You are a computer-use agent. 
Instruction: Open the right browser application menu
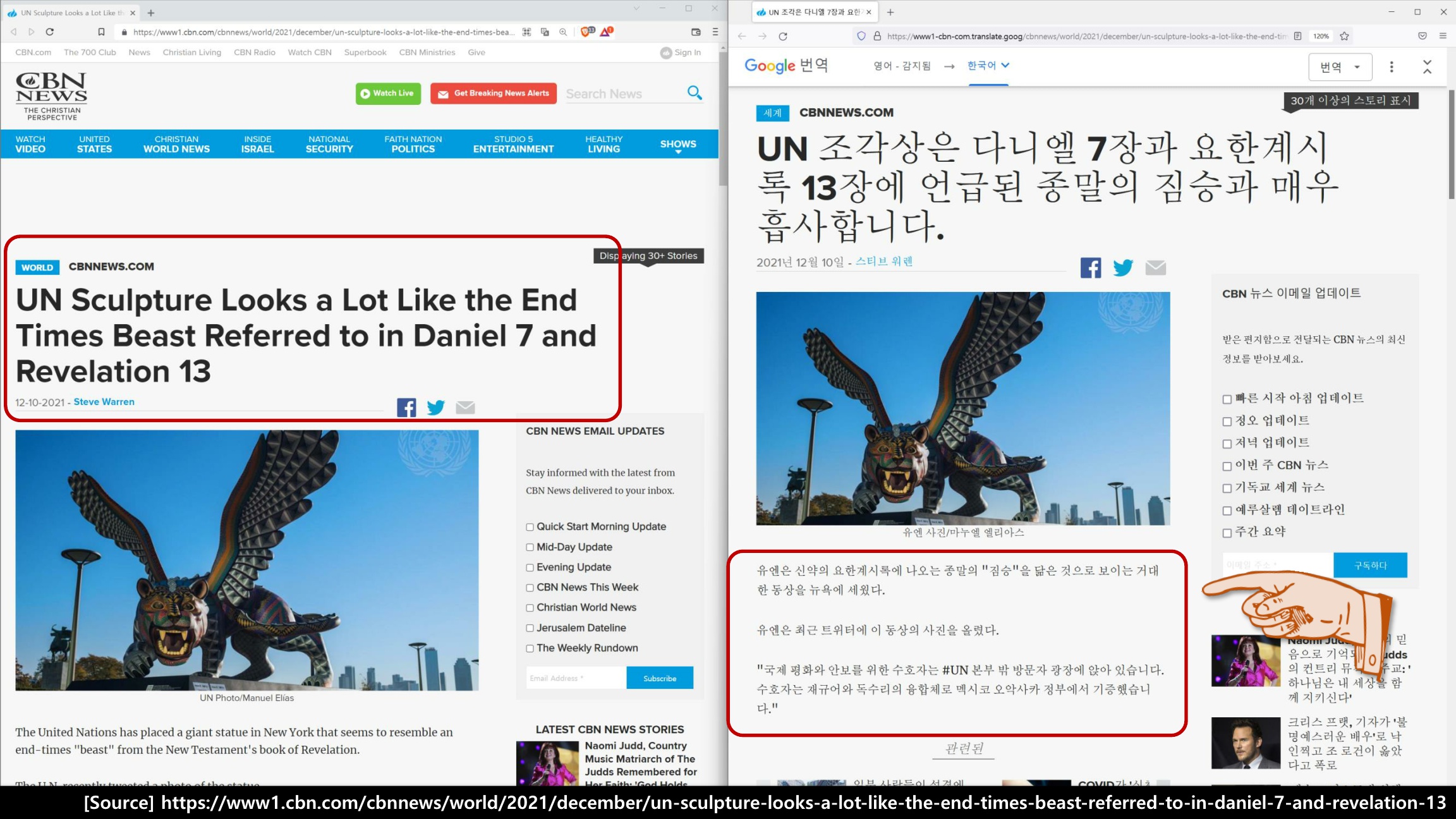[1443, 36]
